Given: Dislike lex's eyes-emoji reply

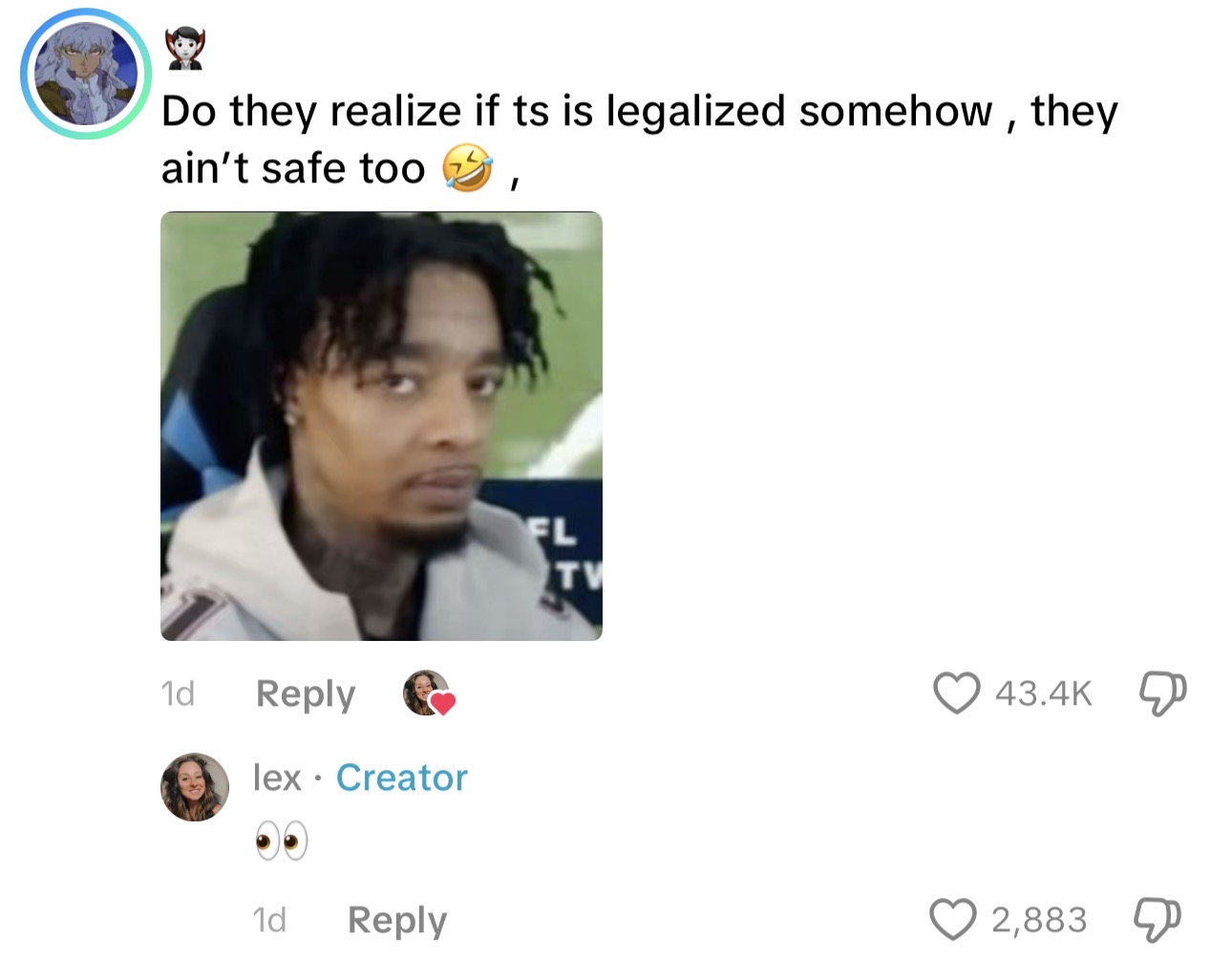Looking at the screenshot, I should pos(1158,920).
